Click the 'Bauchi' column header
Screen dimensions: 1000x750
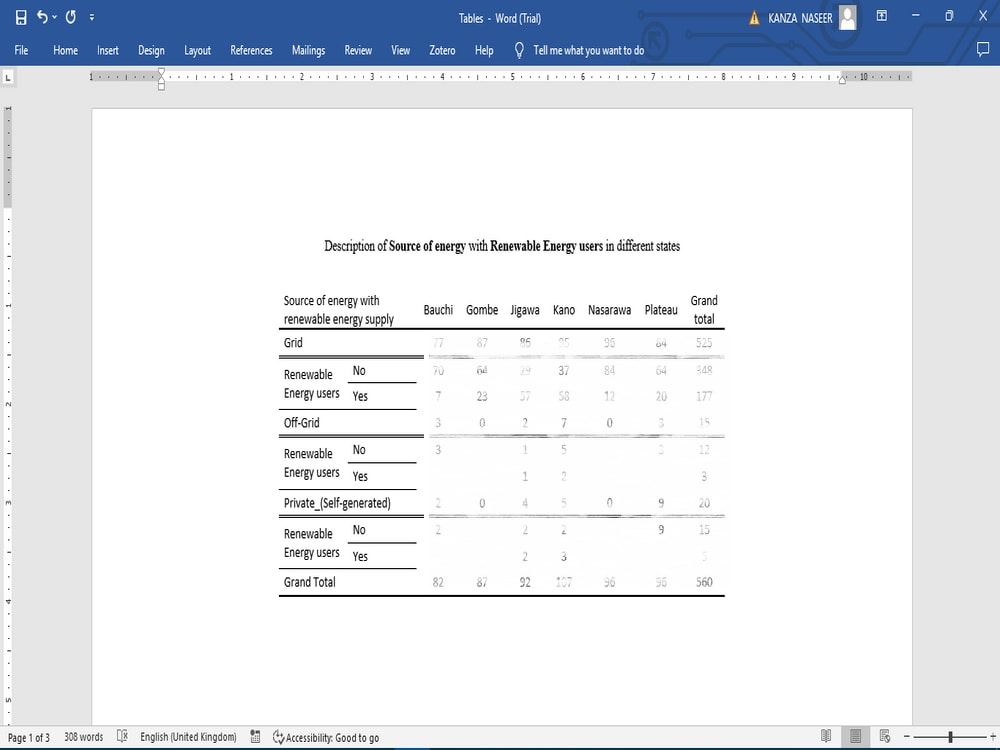coord(438,310)
